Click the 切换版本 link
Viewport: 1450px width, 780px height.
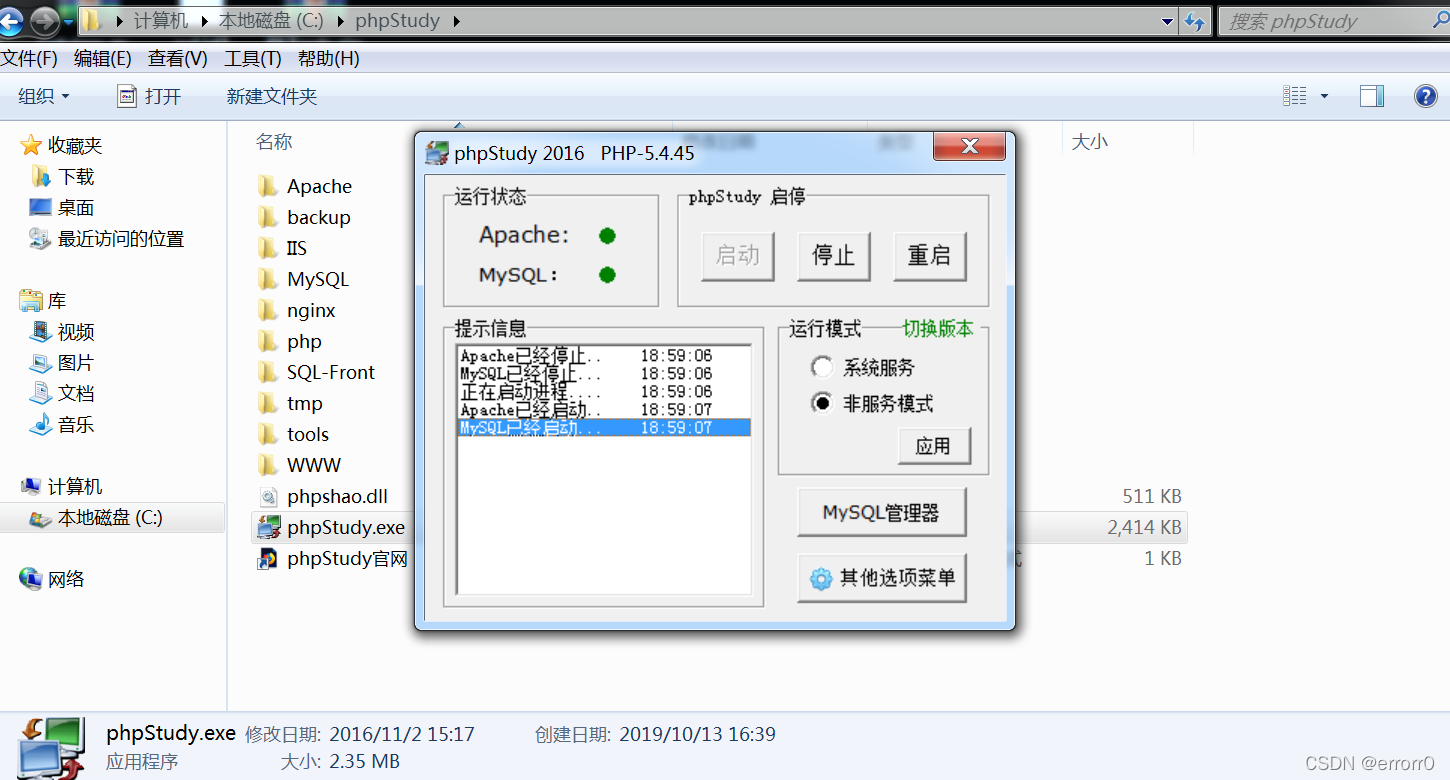coord(938,329)
